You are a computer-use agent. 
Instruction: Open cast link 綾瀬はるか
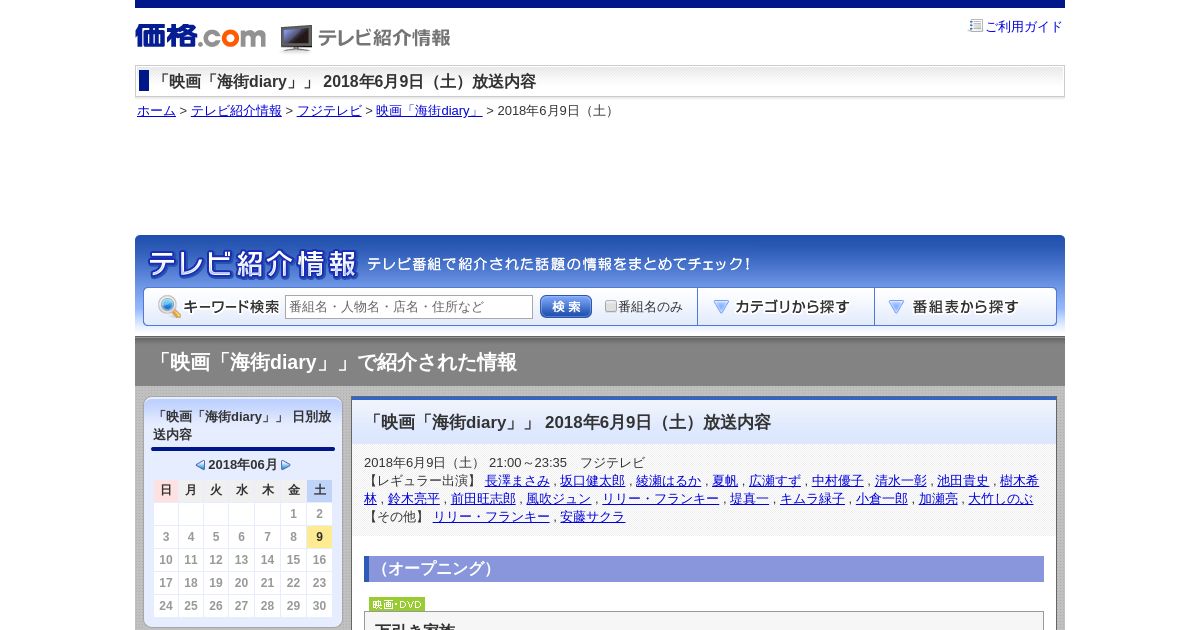click(668, 481)
